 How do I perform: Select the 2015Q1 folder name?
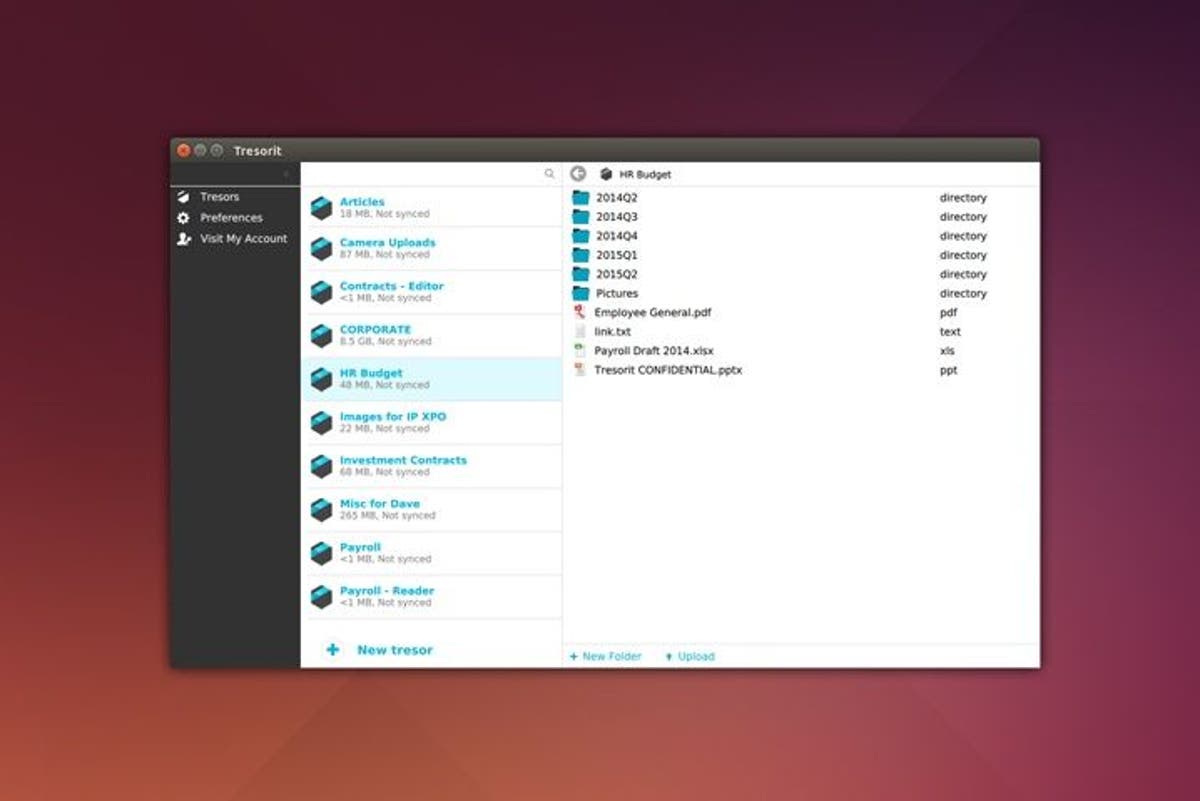617,255
